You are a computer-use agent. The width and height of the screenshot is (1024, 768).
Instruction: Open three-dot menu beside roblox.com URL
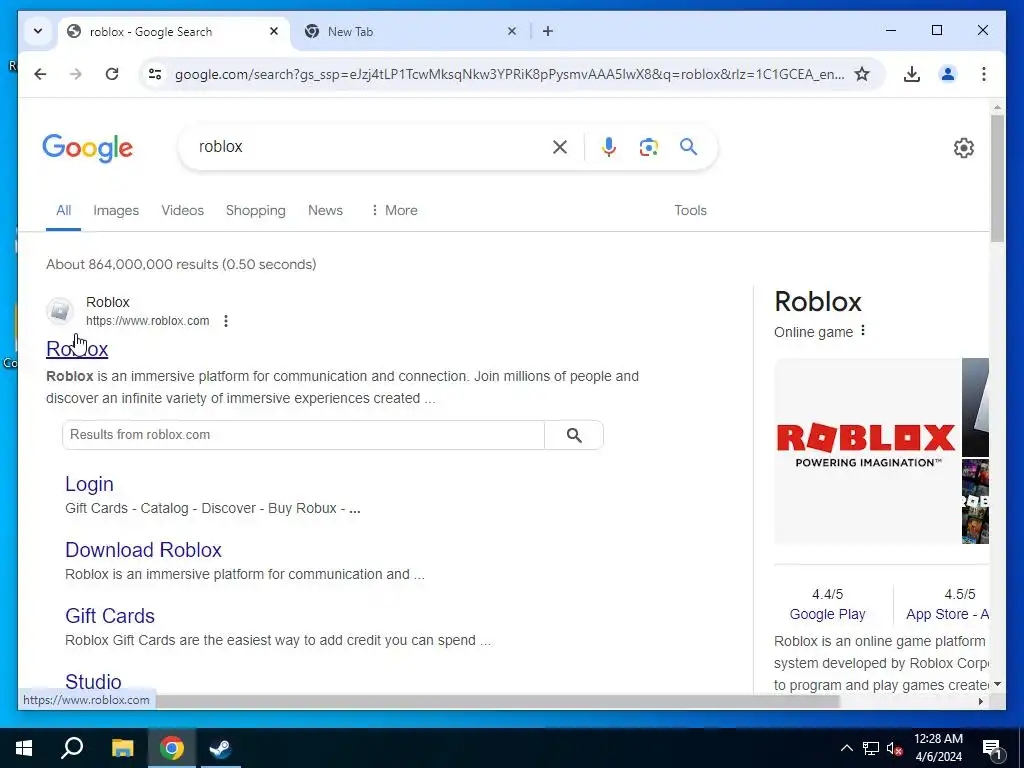click(226, 321)
